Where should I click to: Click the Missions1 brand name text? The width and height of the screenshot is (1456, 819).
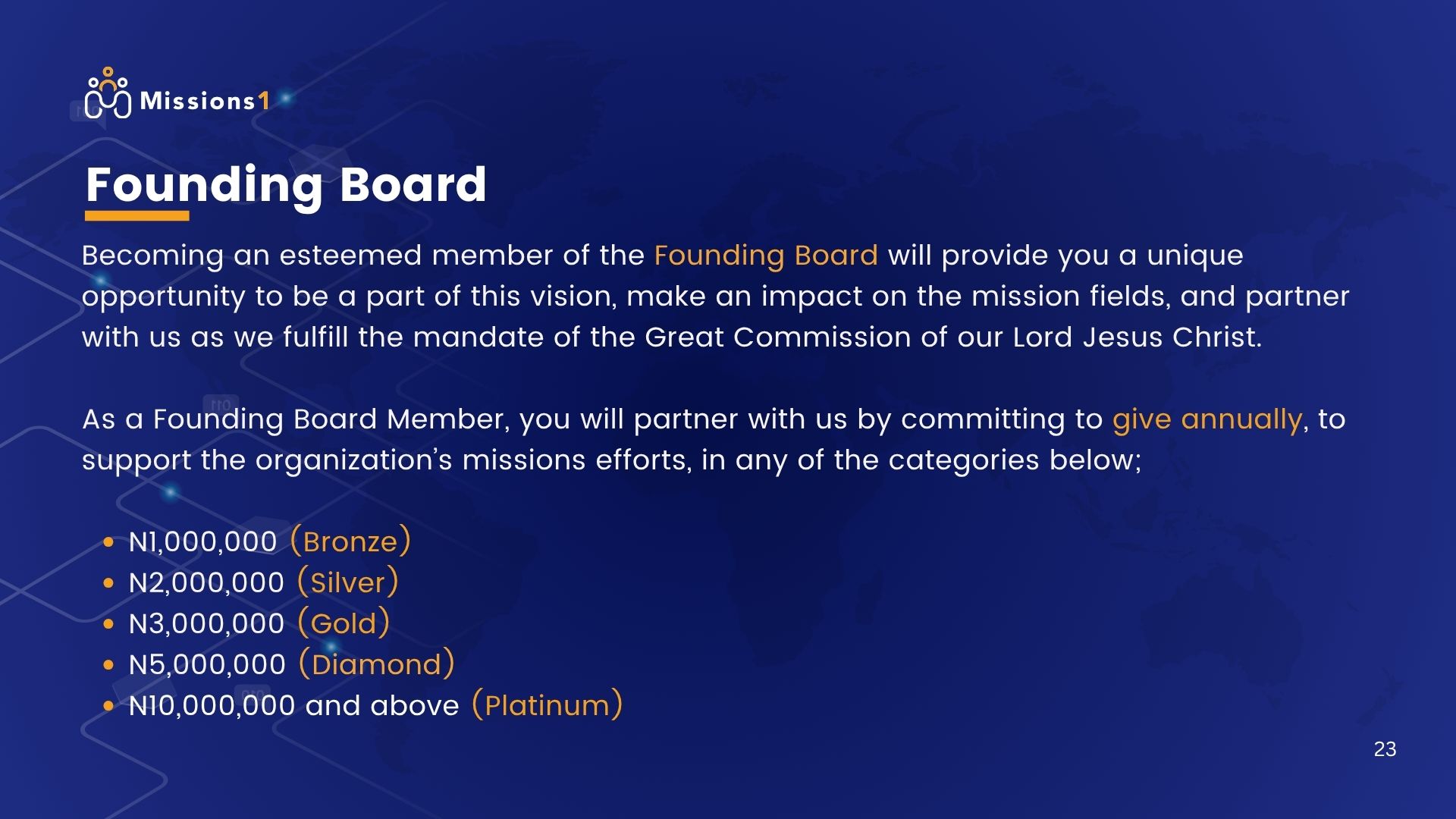[205, 101]
